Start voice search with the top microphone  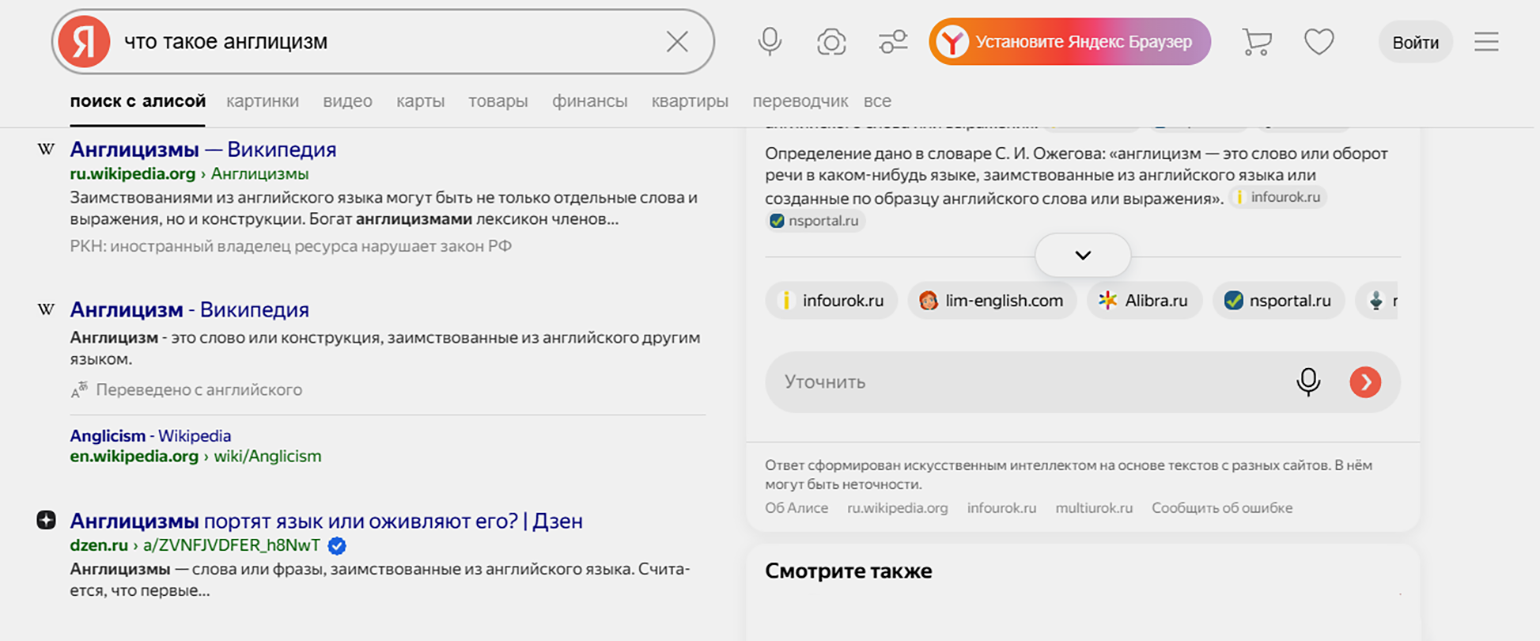pyautogui.click(x=769, y=42)
